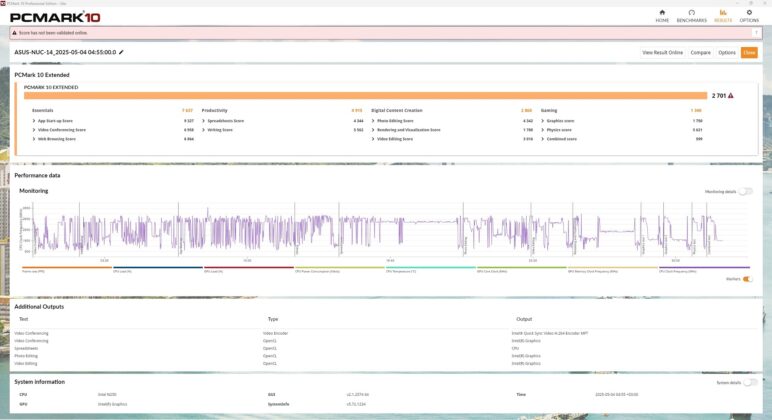The image size is (772, 420).
Task: Click the alert icon in pink validation banner
Action: [14, 33]
